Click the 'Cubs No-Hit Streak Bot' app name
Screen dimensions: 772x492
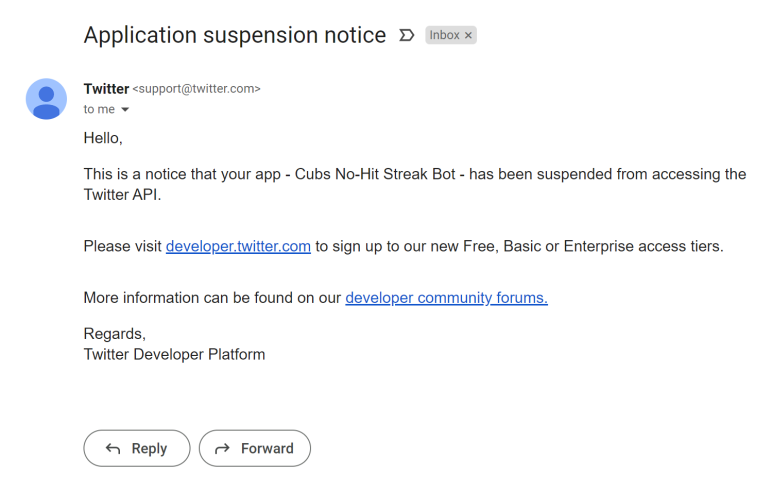click(375, 174)
